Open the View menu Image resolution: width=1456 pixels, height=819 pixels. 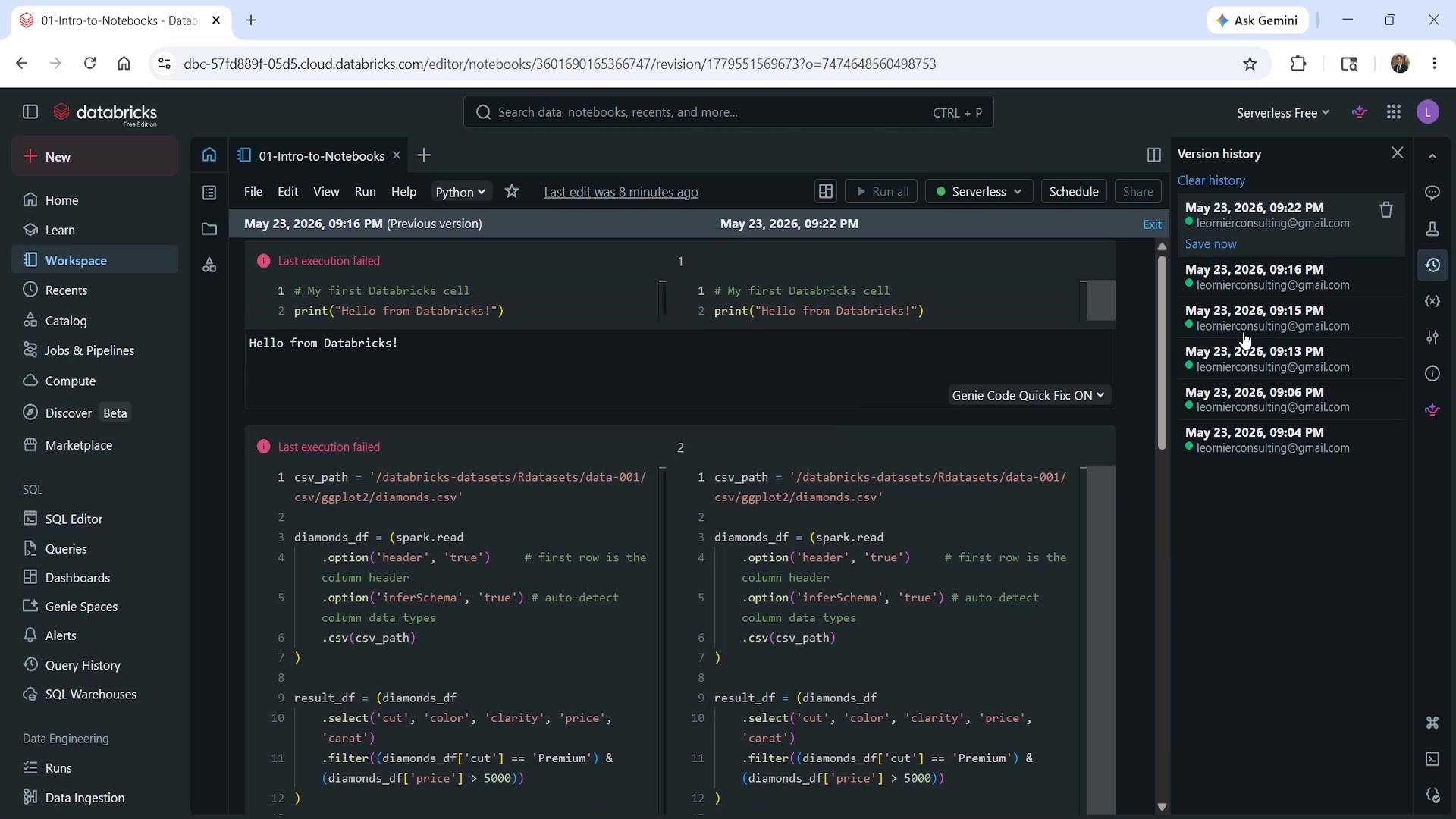click(327, 192)
